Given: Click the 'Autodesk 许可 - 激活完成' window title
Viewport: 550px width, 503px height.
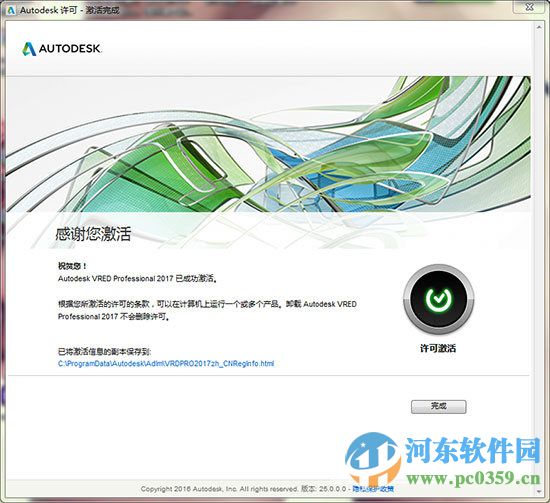Looking at the screenshot, I should point(69,10).
